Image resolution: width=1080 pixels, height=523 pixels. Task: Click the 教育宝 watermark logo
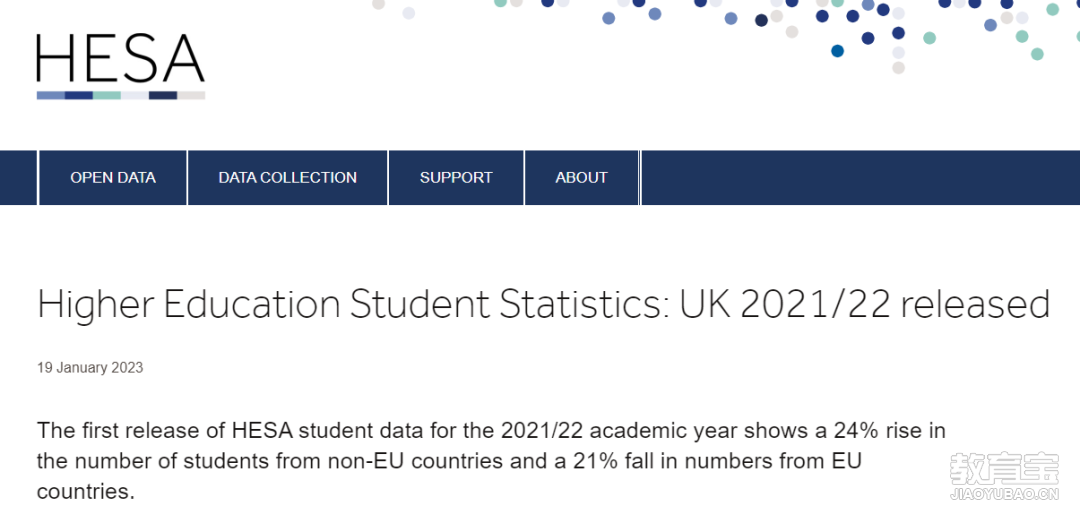(1004, 469)
